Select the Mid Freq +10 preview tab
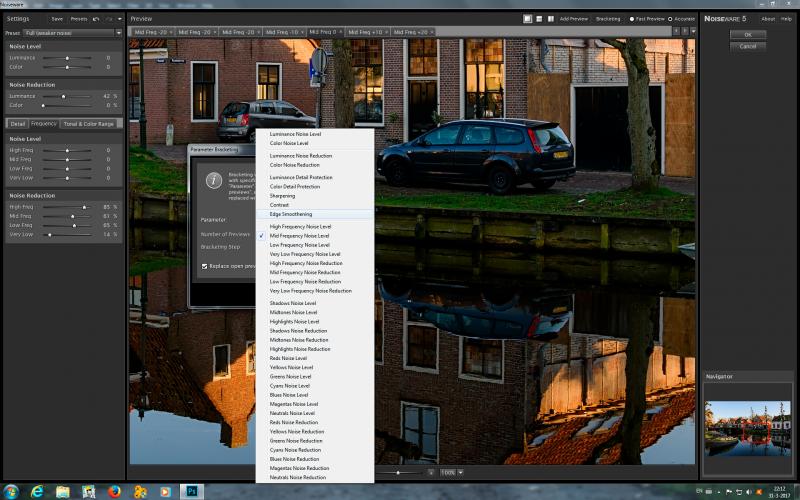Screen dimensions: 800x500 coord(365,32)
